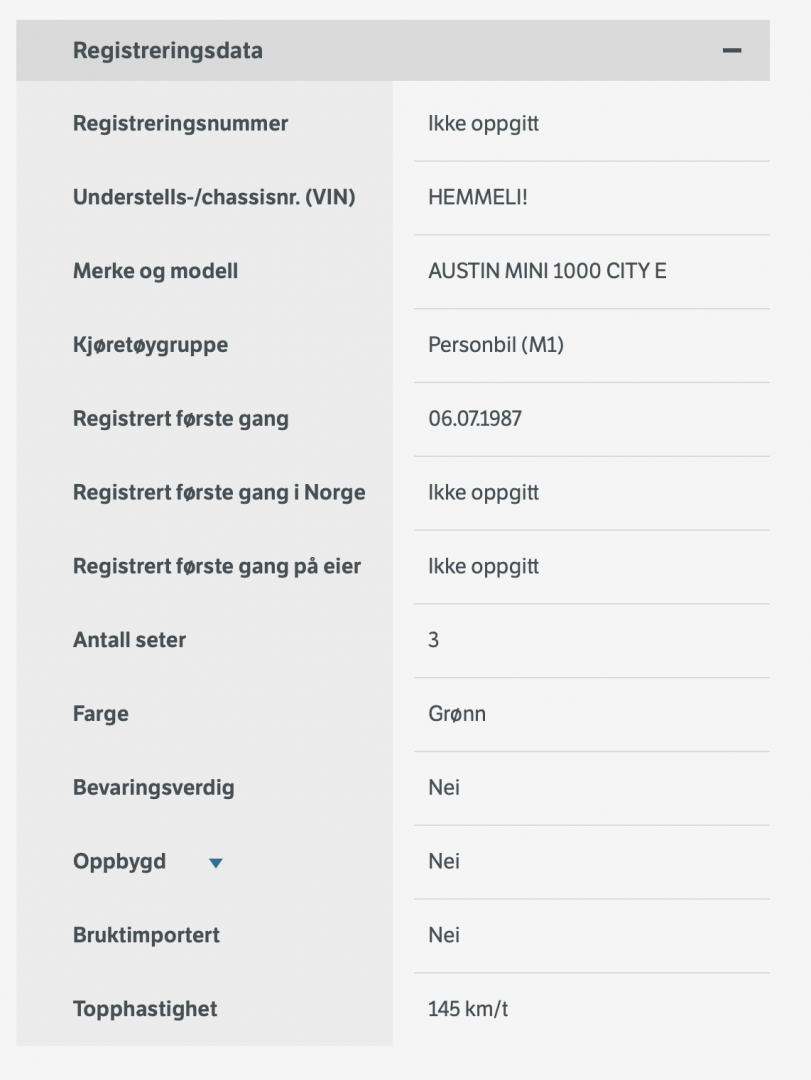
Task: Click the Kjøretøygruppe label
Action: click(150, 345)
